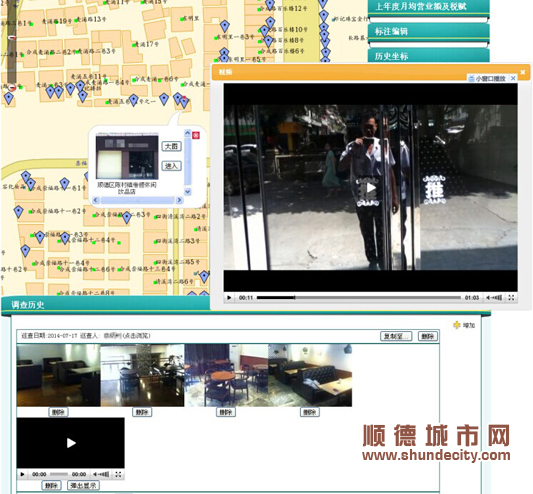This screenshot has height=494, width=533.
Task: Close the 小窗口播放 tag with its small x
Action: [x=513, y=78]
